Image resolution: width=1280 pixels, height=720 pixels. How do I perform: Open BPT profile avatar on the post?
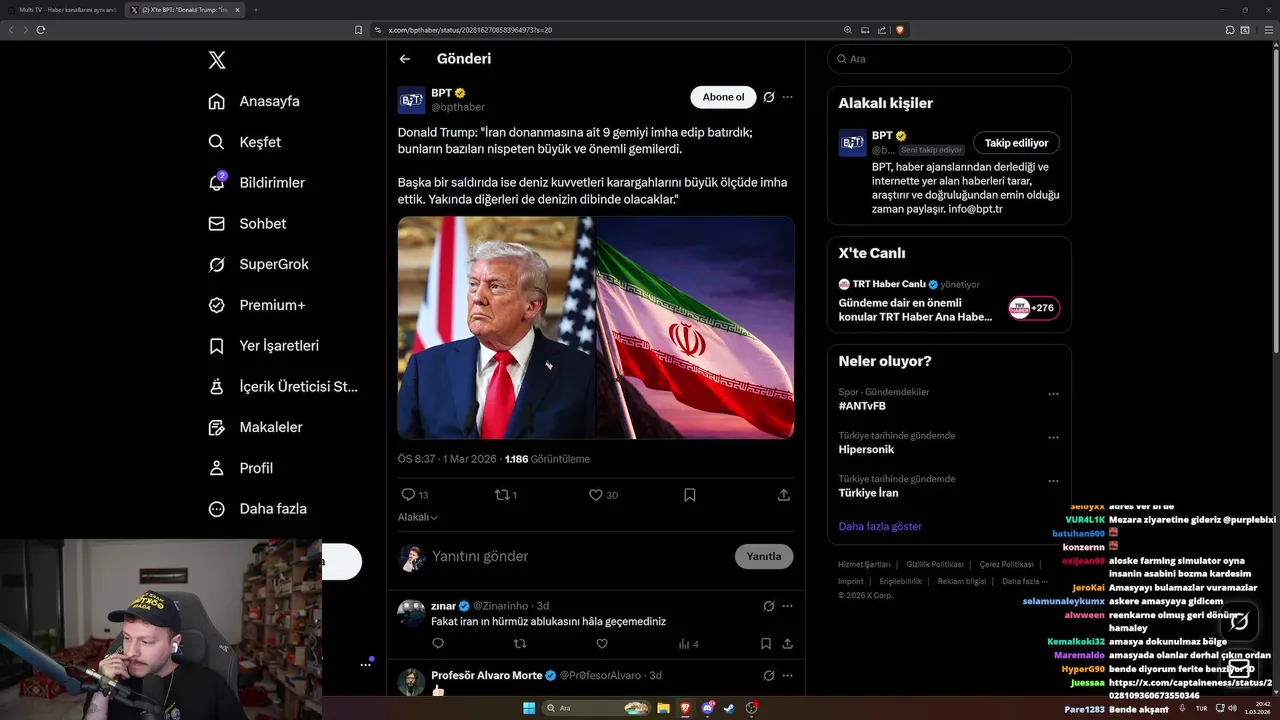[412, 100]
